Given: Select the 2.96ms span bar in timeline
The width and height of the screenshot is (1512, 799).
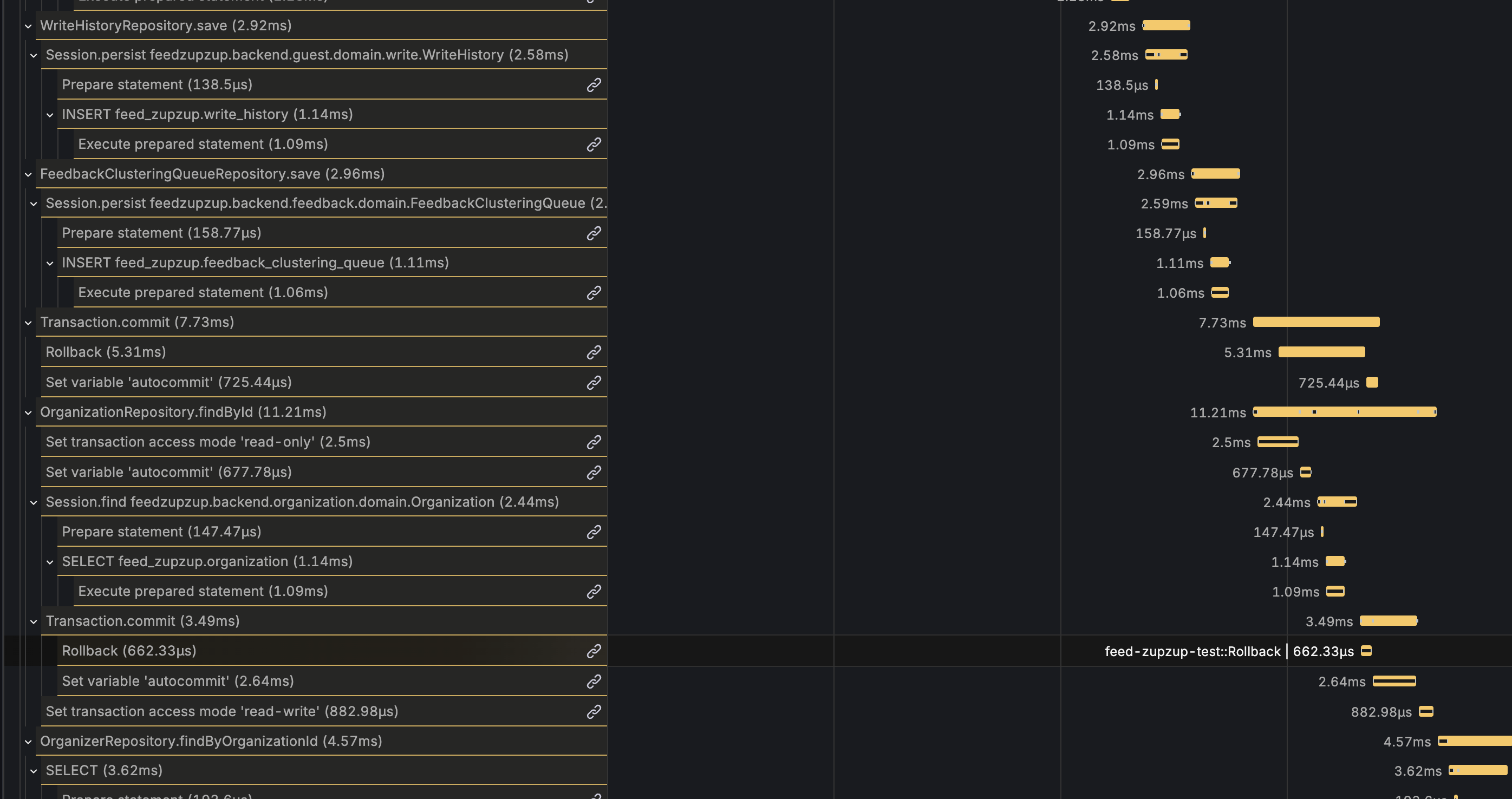Looking at the screenshot, I should pos(1216,174).
